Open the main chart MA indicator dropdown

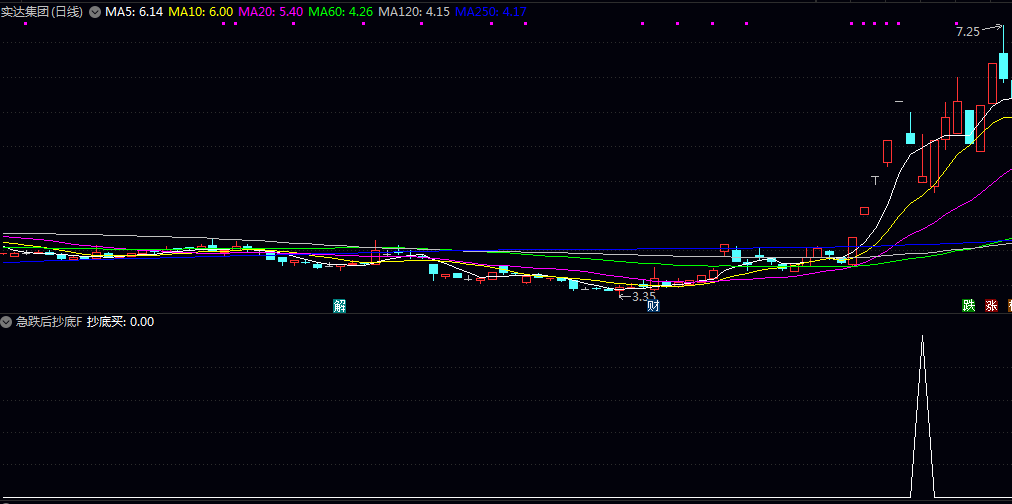click(95, 12)
